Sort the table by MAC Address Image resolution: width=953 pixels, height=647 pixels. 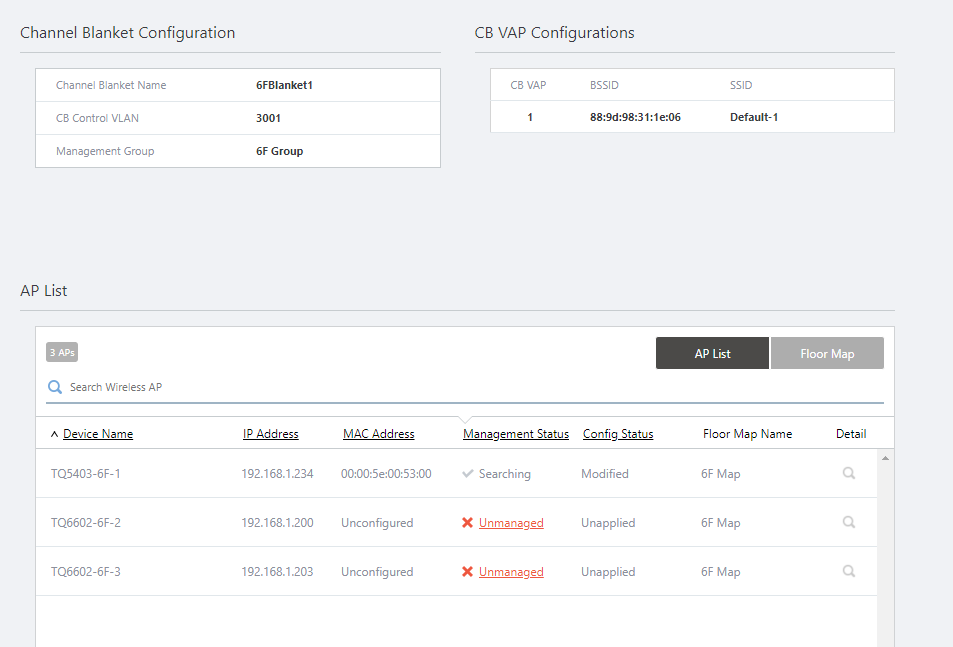[x=378, y=434]
